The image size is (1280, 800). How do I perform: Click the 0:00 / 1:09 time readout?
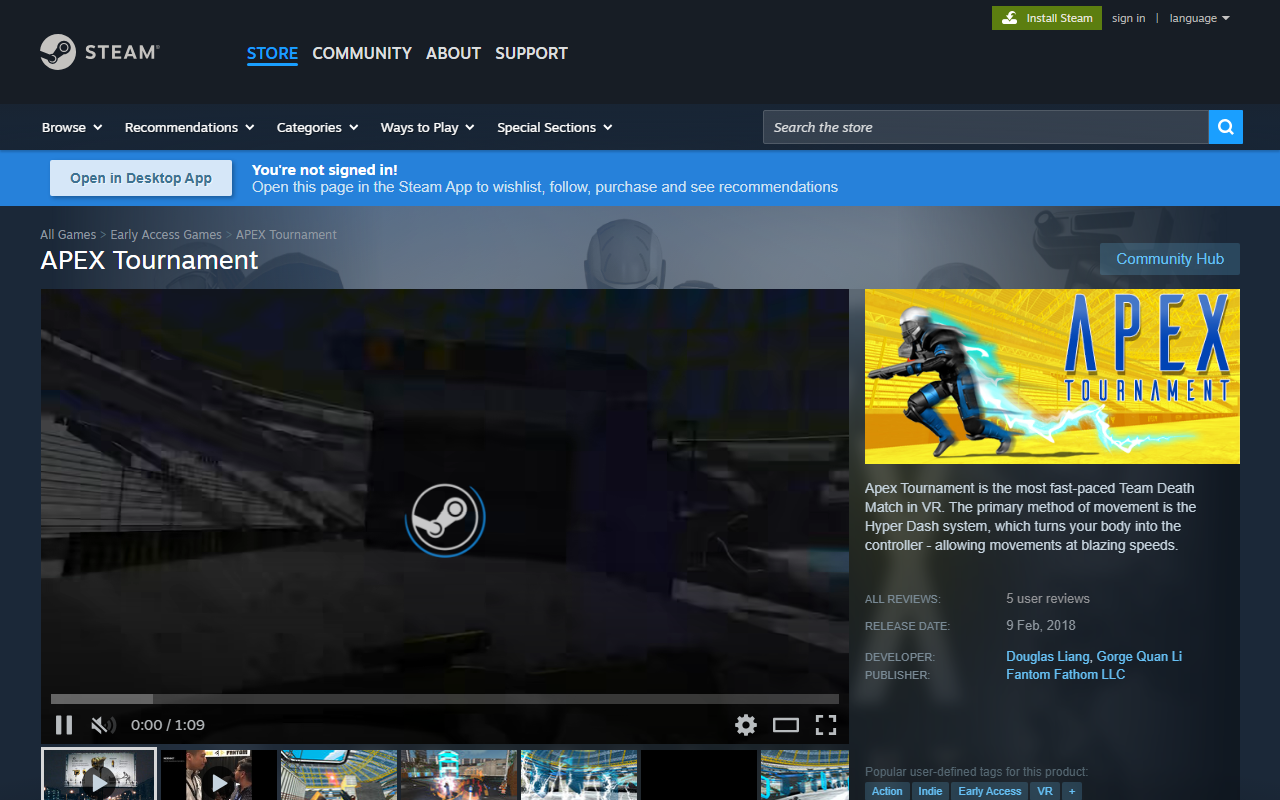tap(168, 725)
